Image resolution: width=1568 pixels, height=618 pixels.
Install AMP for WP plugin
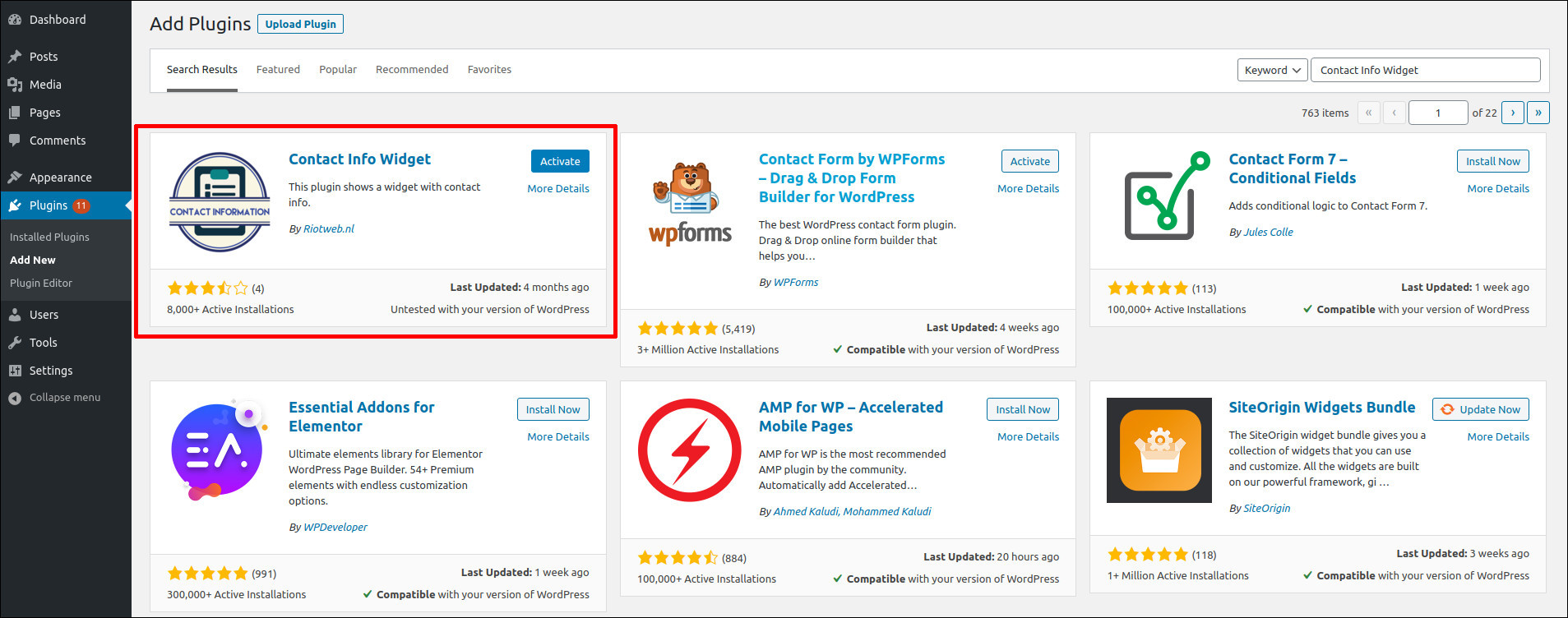(x=1023, y=409)
